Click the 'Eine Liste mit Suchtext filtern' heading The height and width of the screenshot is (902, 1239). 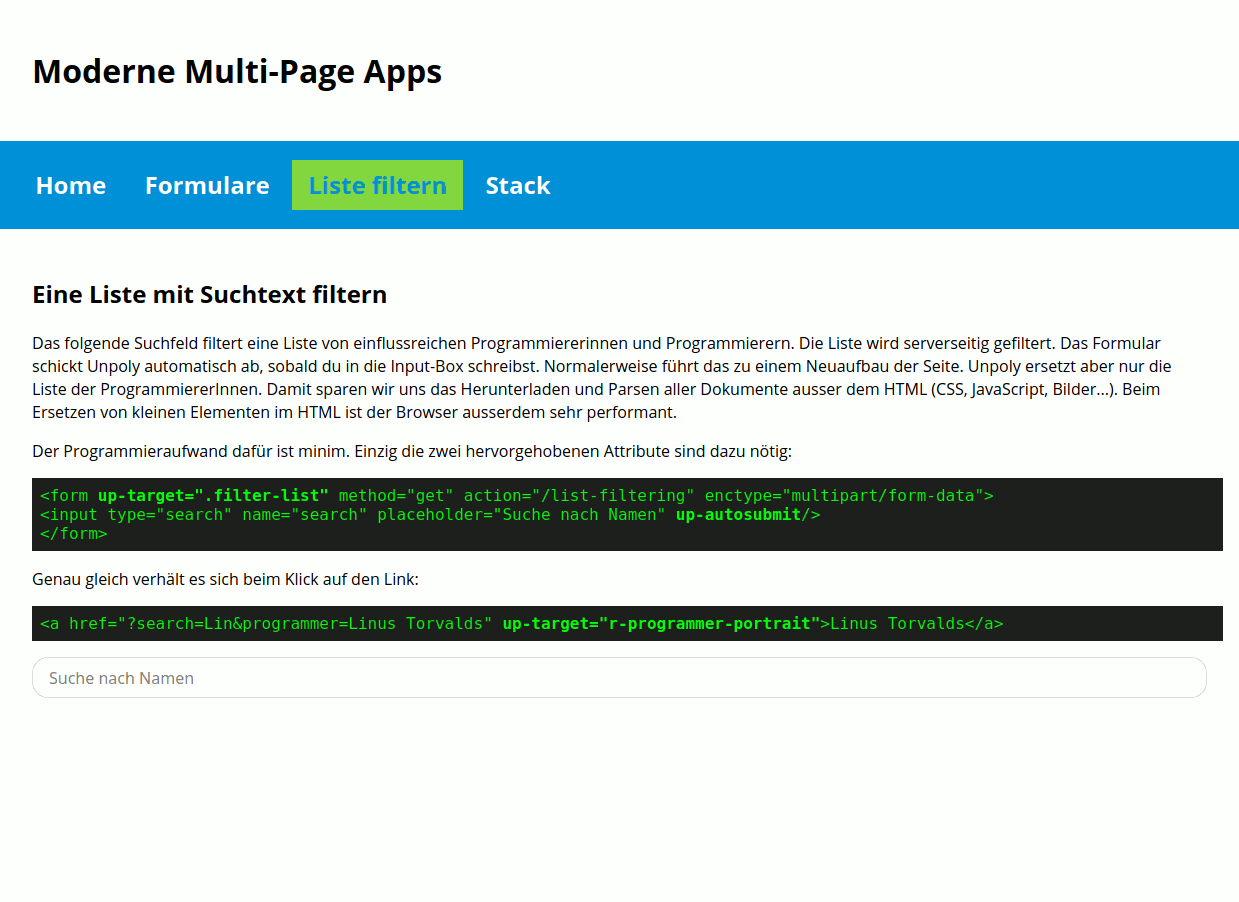point(209,295)
